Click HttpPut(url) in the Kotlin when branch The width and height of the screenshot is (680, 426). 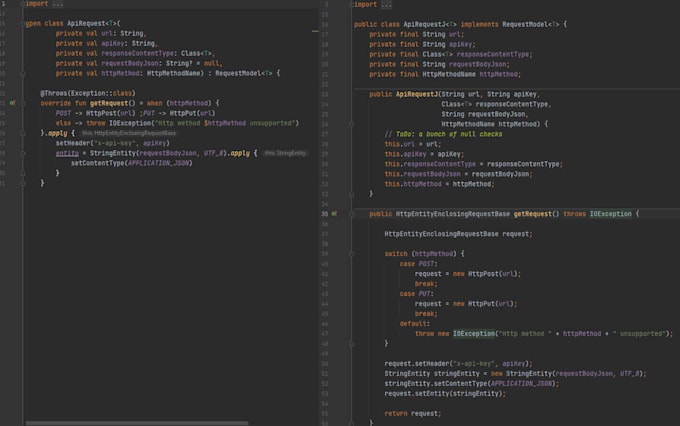(192, 113)
